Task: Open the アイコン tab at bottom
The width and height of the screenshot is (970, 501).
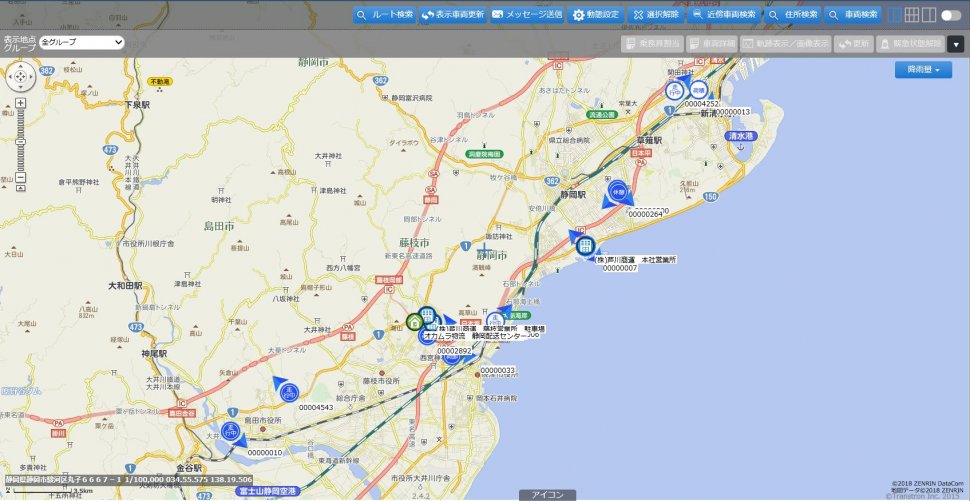Action: point(548,495)
